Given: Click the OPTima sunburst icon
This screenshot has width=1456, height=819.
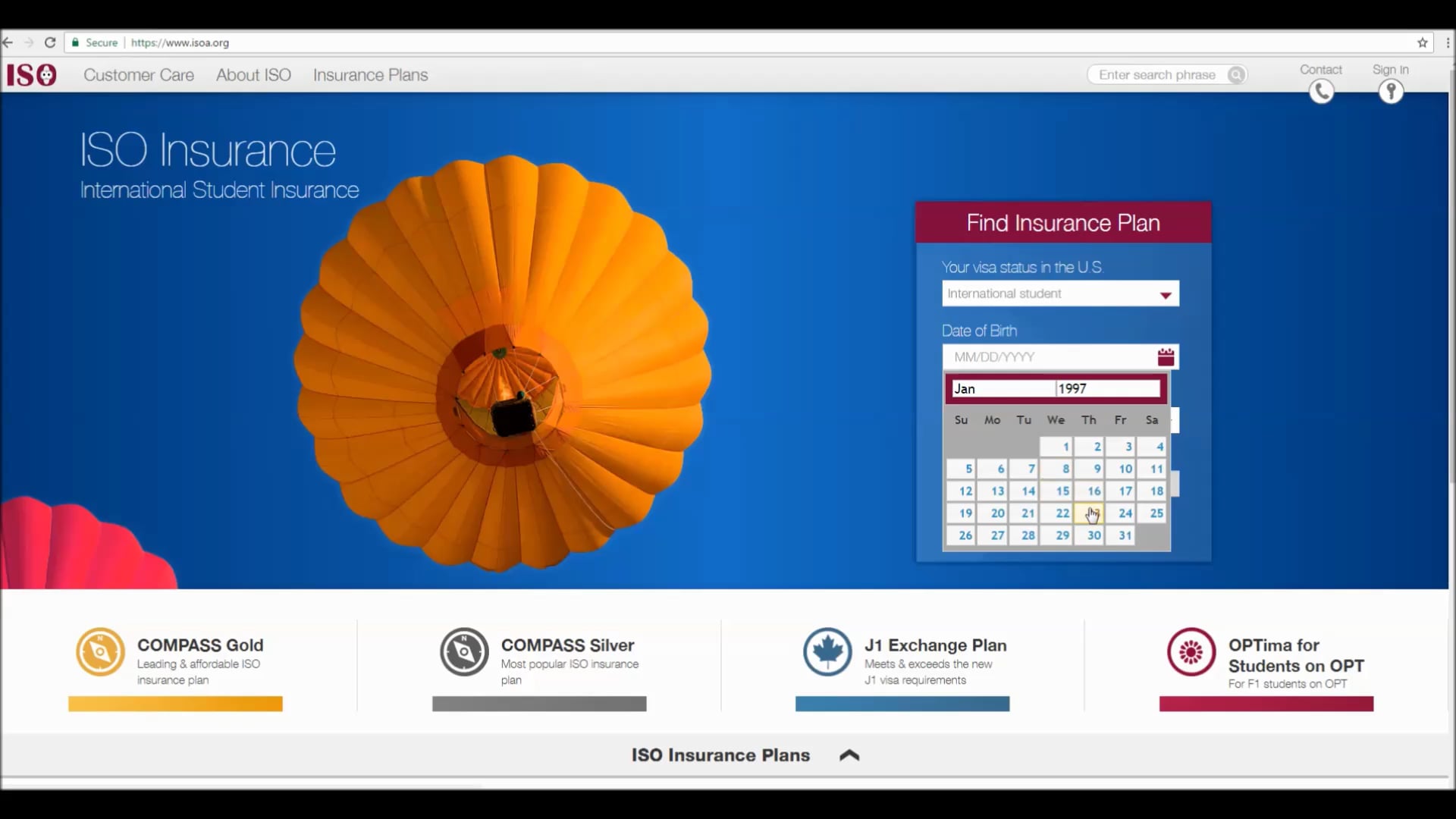Looking at the screenshot, I should pyautogui.click(x=1191, y=651).
